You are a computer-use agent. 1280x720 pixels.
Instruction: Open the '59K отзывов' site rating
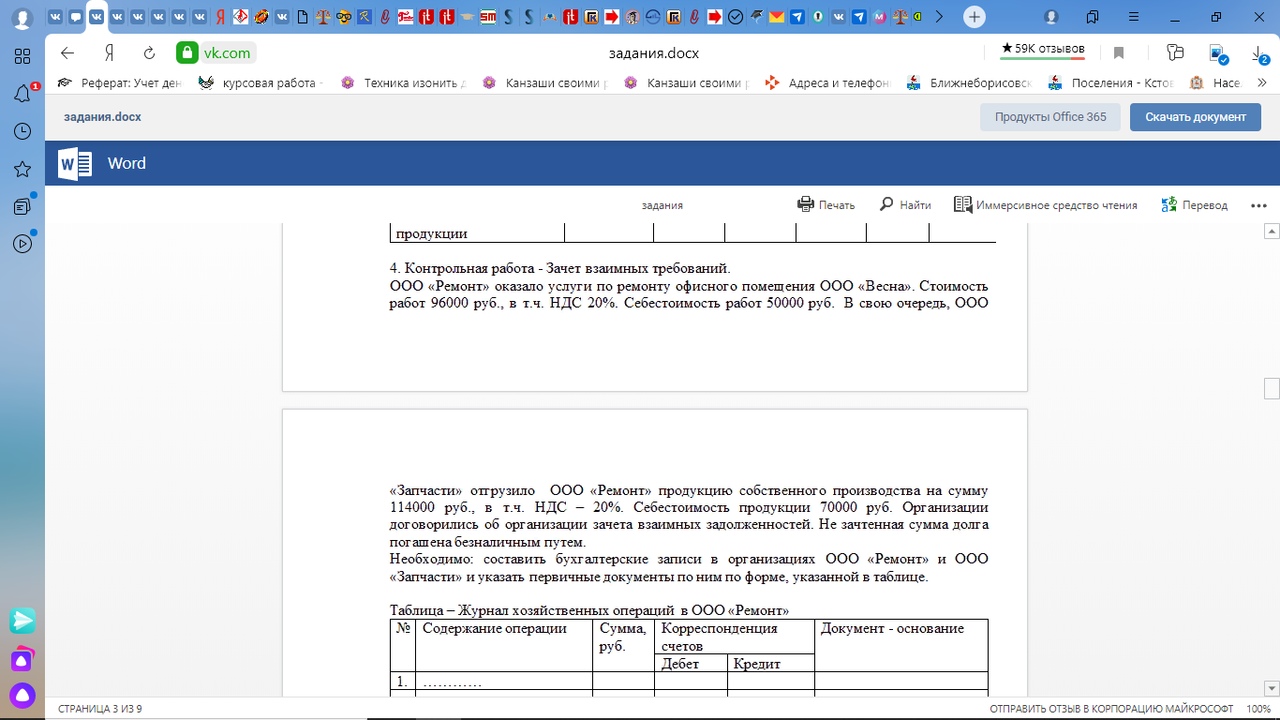click(1043, 49)
